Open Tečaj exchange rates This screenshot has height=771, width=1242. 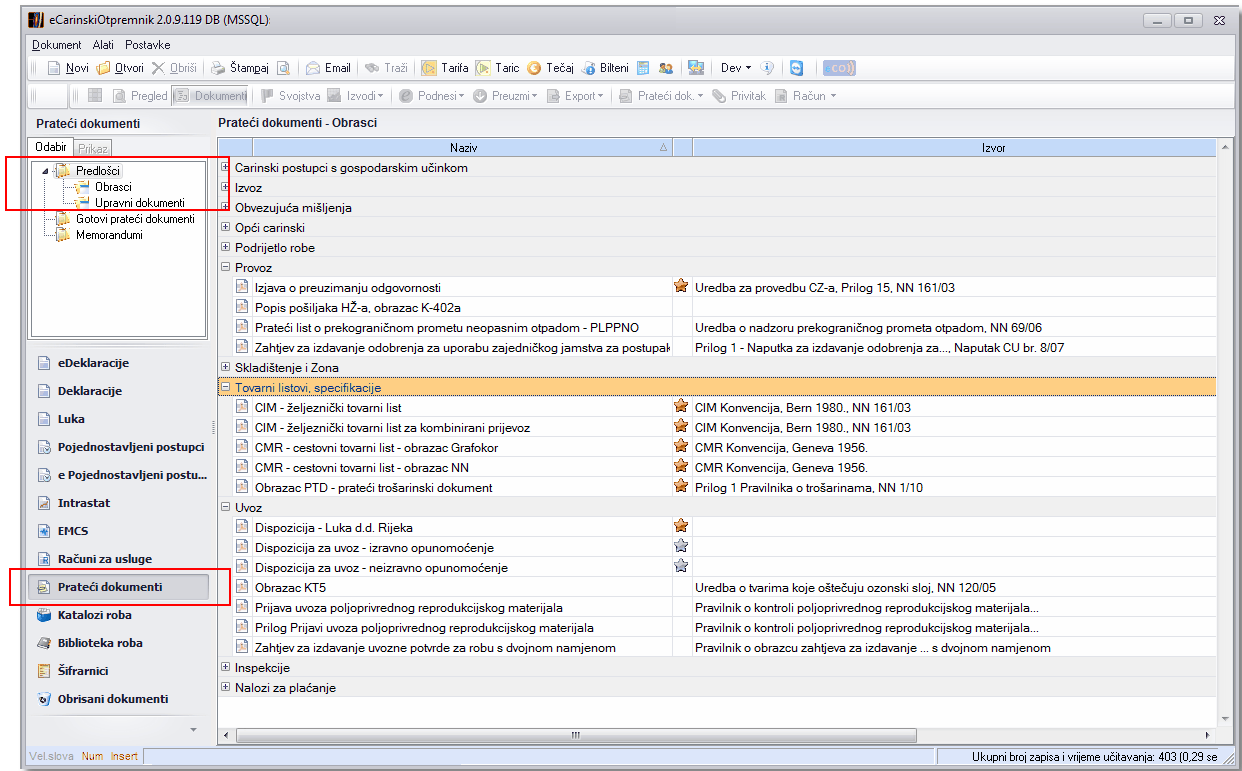coord(550,68)
